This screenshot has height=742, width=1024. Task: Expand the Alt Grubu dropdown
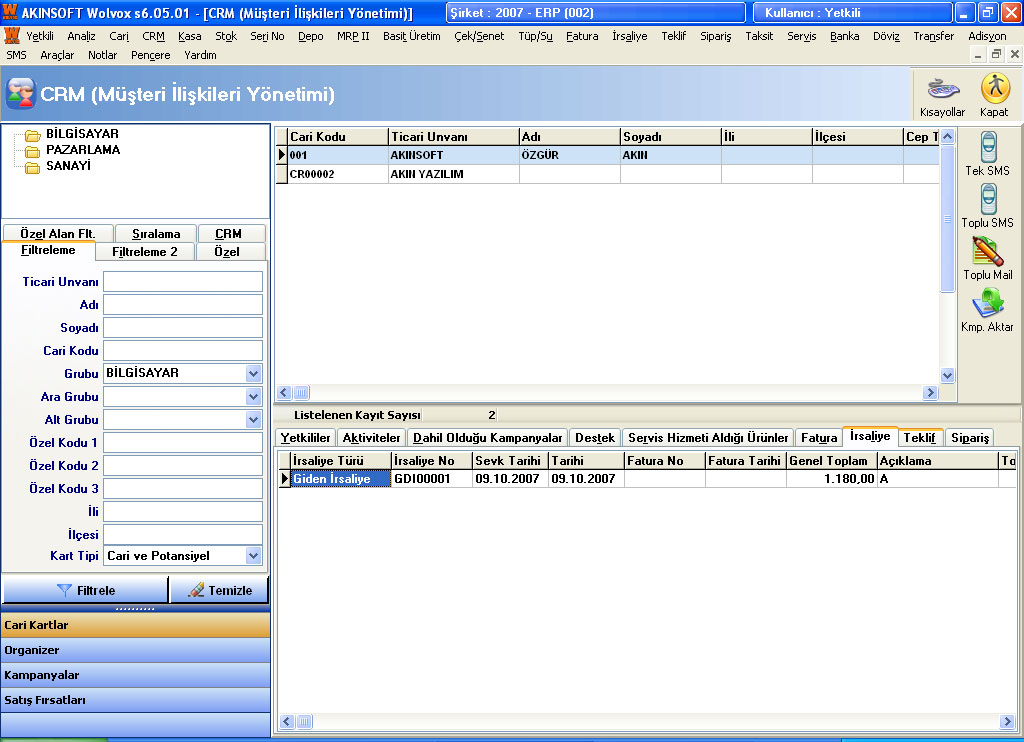pyautogui.click(x=253, y=419)
